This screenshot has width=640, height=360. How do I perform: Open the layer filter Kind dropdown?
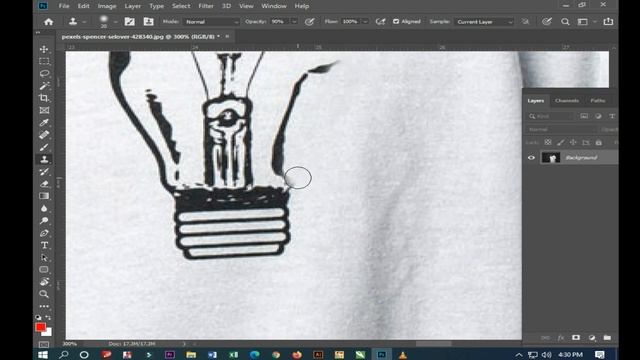click(551, 116)
